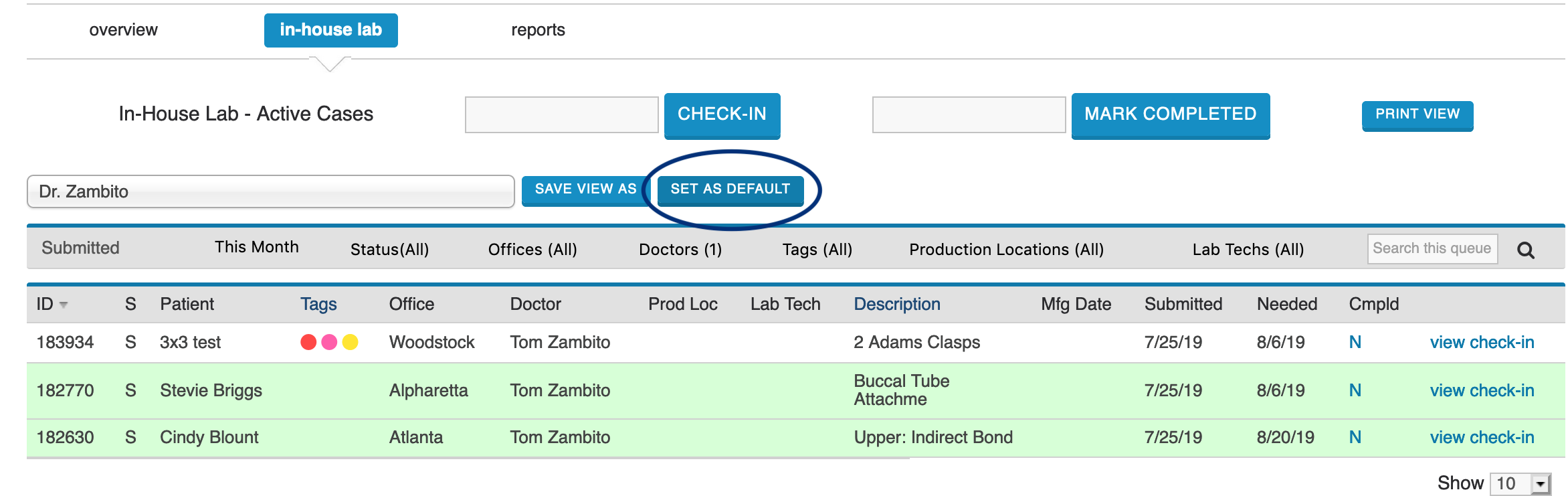Click the search magnifier icon
Image resolution: width=1568 pixels, height=496 pixels.
[1525, 250]
